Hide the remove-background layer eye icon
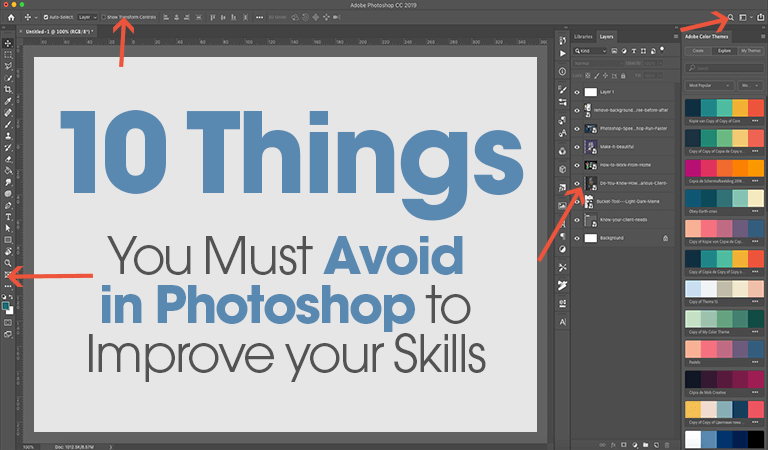 (577, 110)
